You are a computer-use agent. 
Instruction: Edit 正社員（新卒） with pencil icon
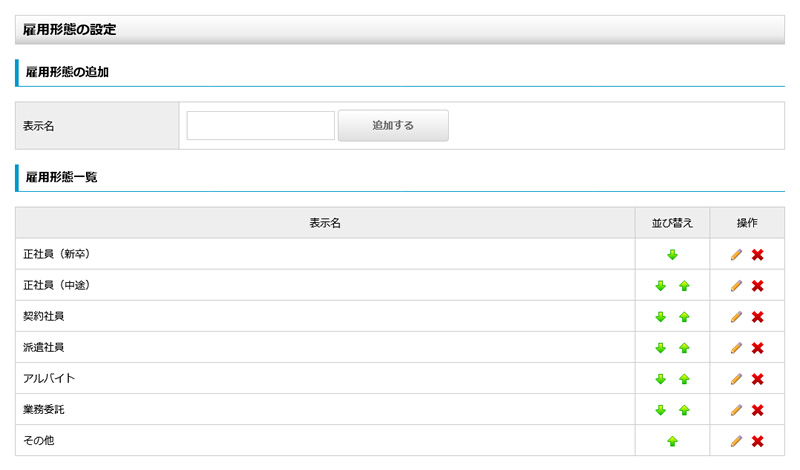point(736,255)
